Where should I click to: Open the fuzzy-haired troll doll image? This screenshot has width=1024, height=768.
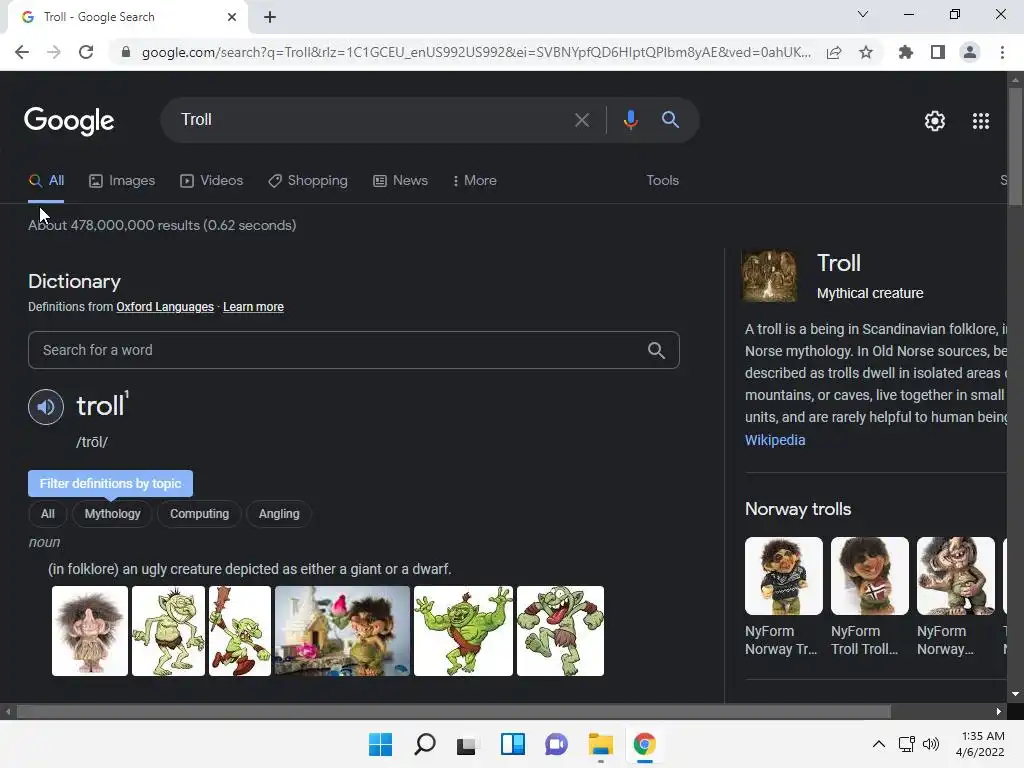90,631
